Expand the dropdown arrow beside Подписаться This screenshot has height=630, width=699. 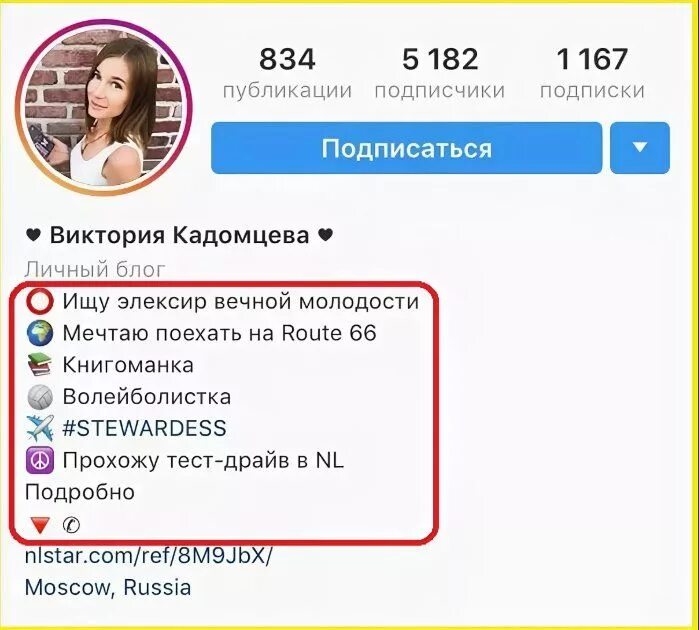[x=640, y=148]
